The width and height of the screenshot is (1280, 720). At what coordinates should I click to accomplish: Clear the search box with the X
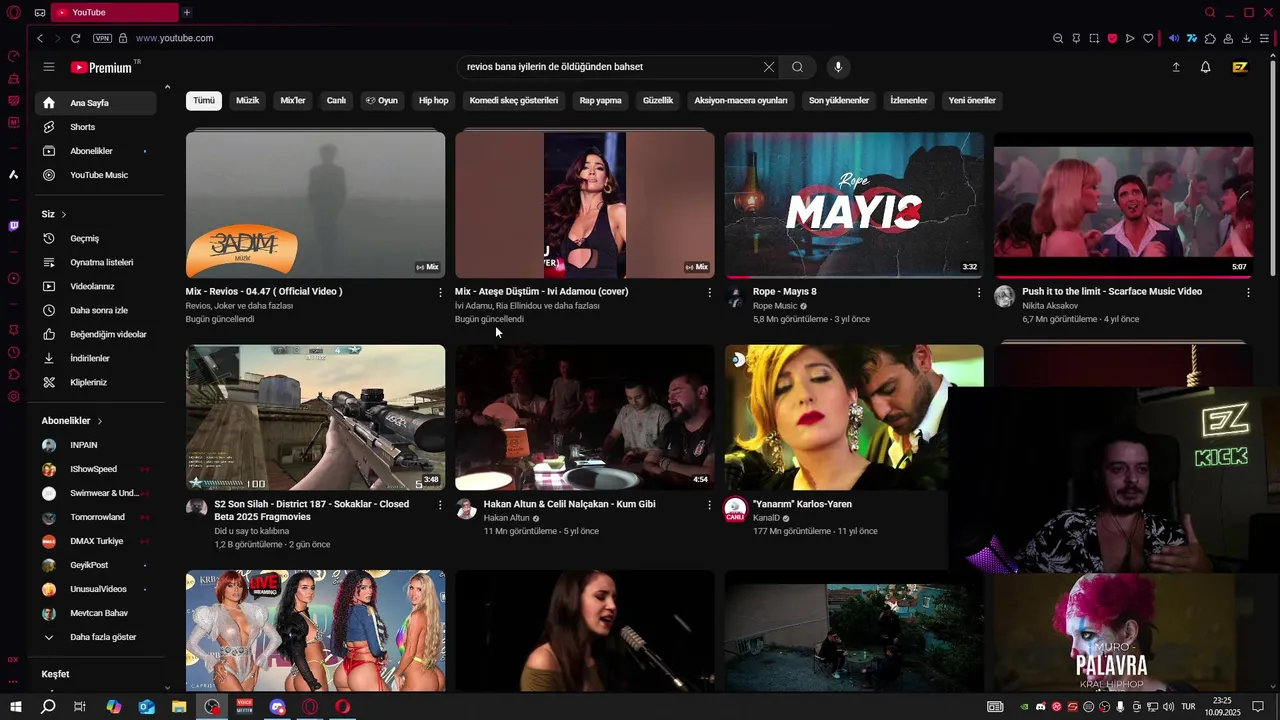click(768, 67)
